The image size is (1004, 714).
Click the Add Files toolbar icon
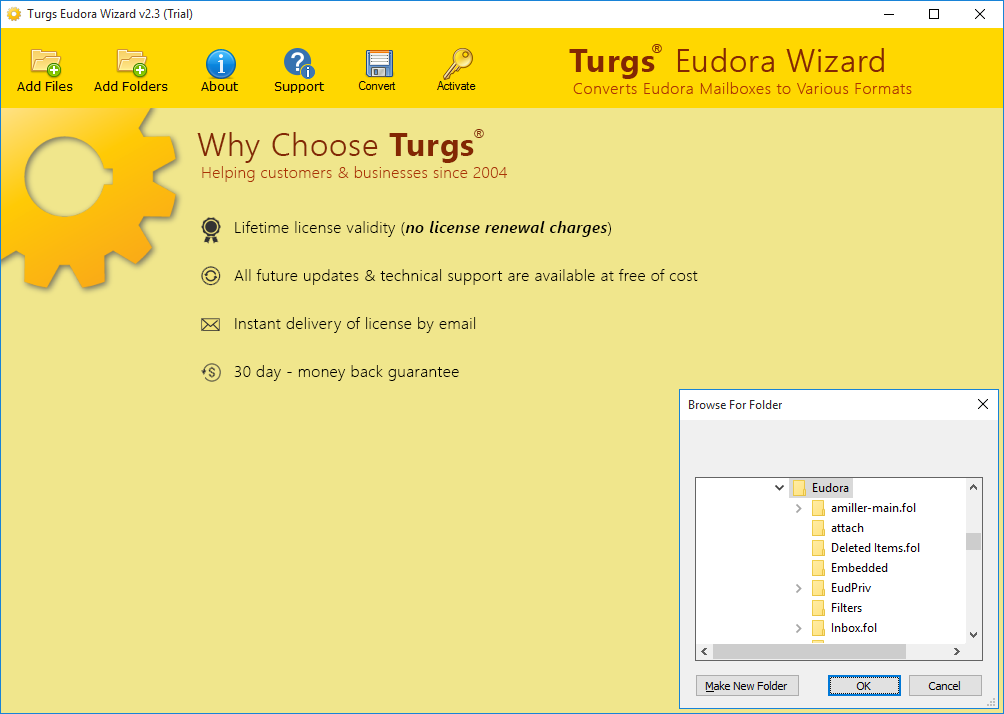(45, 62)
